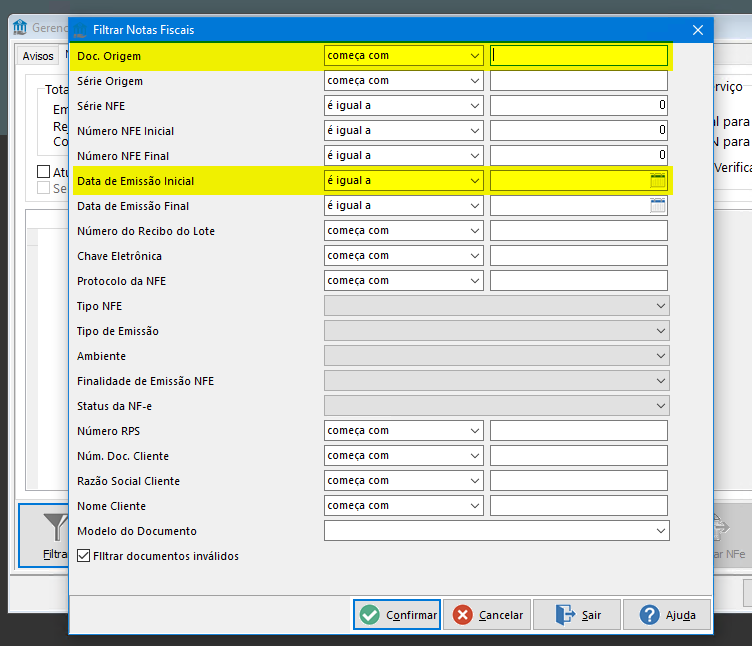The width and height of the screenshot is (752, 646).
Task: Expand Finalidade de Emissão NFE dropdown
Action: (497, 380)
